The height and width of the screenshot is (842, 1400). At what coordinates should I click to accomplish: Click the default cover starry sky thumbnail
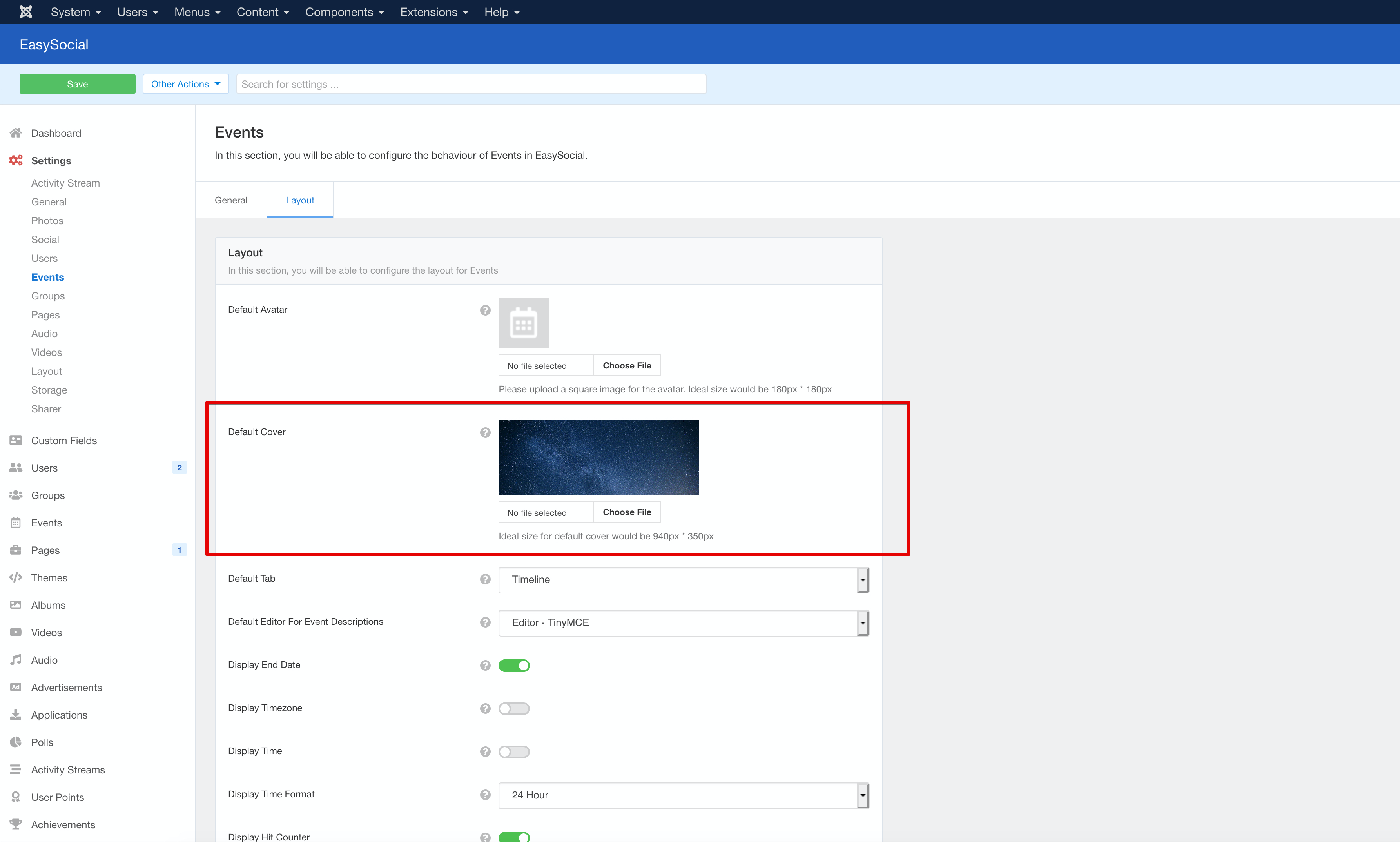pos(598,457)
